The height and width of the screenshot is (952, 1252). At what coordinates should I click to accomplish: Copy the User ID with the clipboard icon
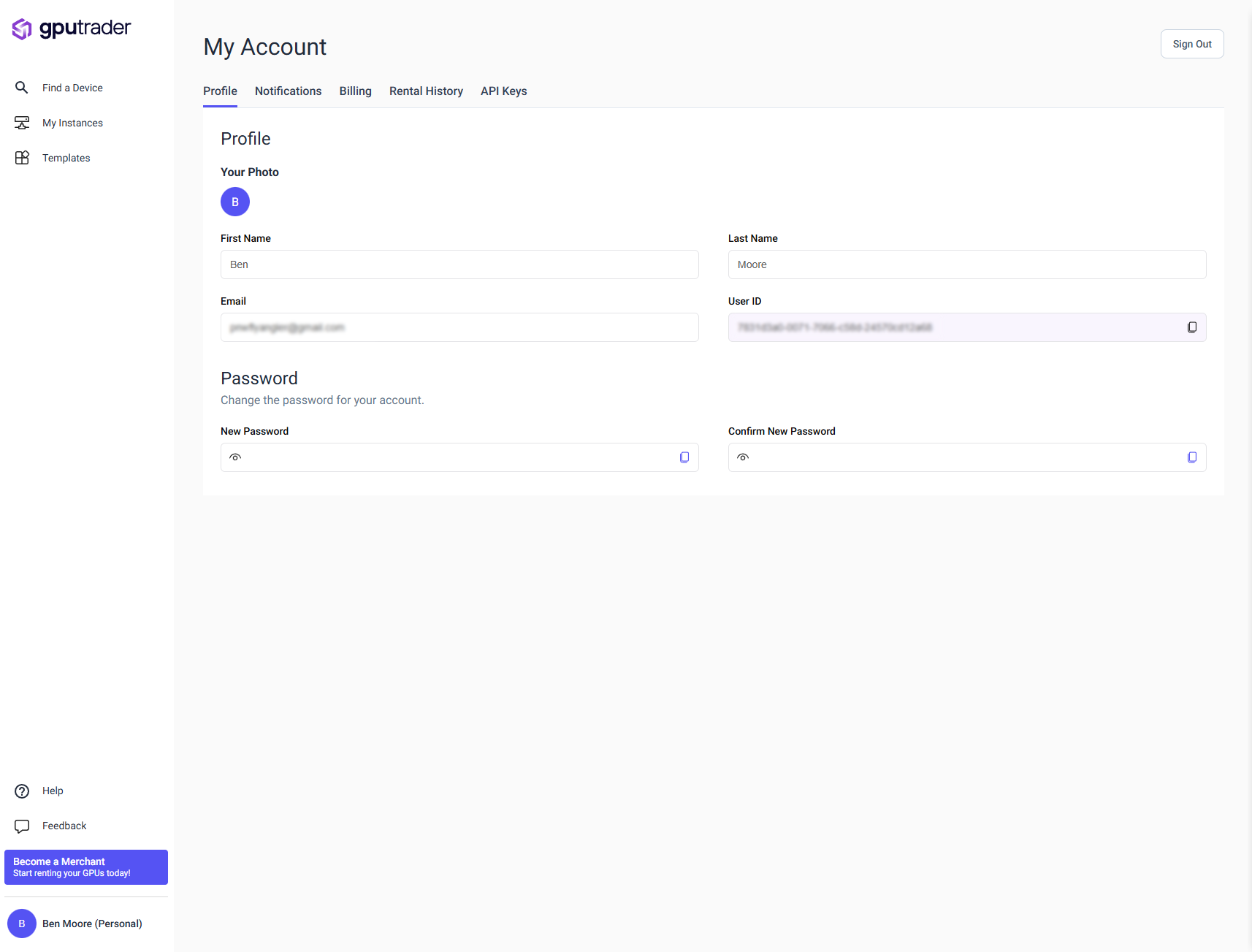[1192, 327]
